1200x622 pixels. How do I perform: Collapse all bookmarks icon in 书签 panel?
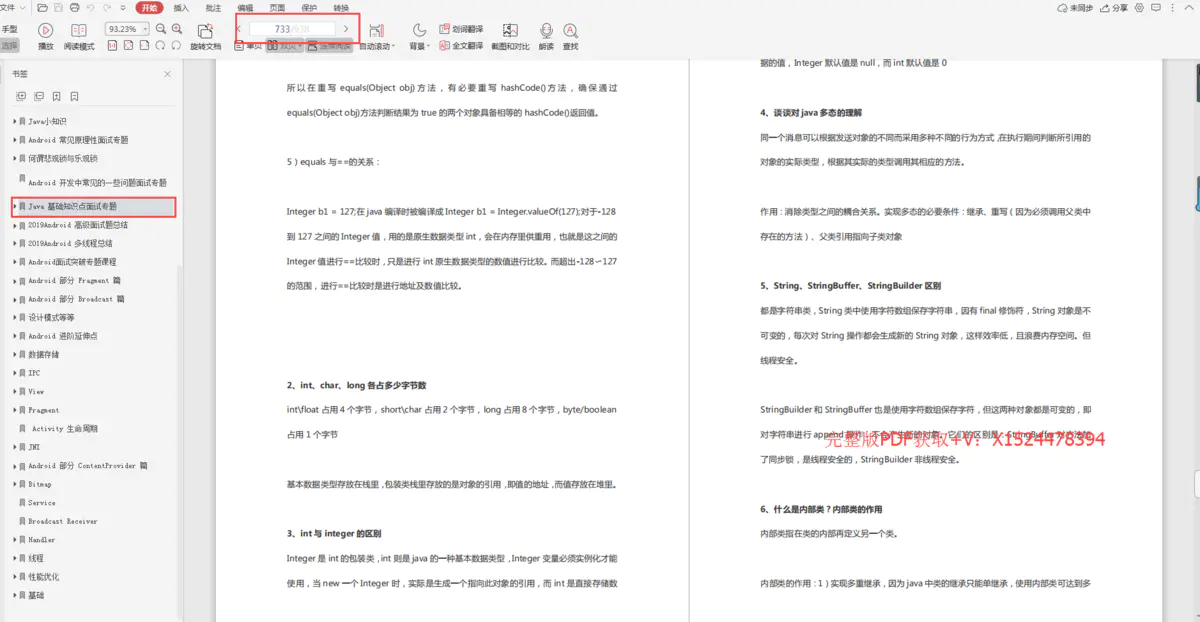39,97
